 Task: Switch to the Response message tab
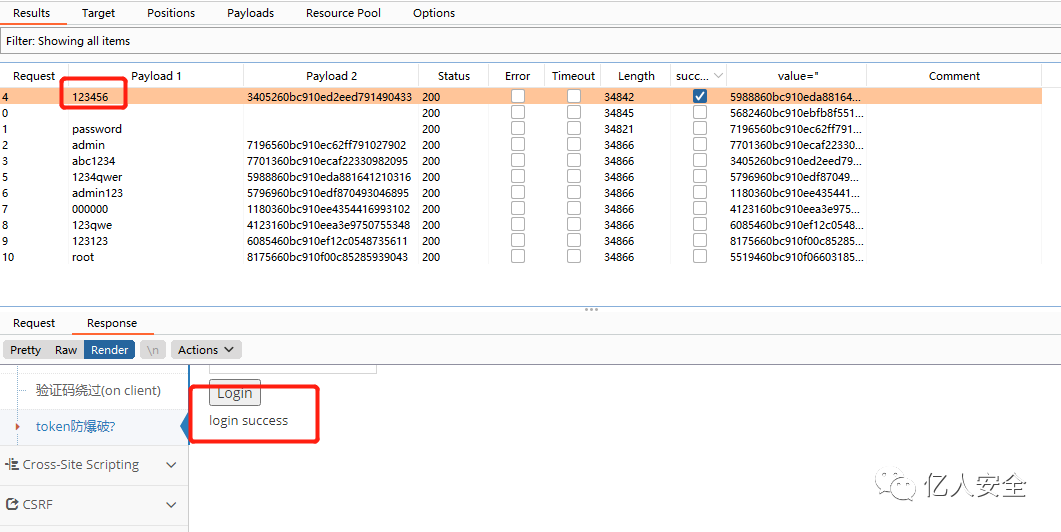coord(112,323)
